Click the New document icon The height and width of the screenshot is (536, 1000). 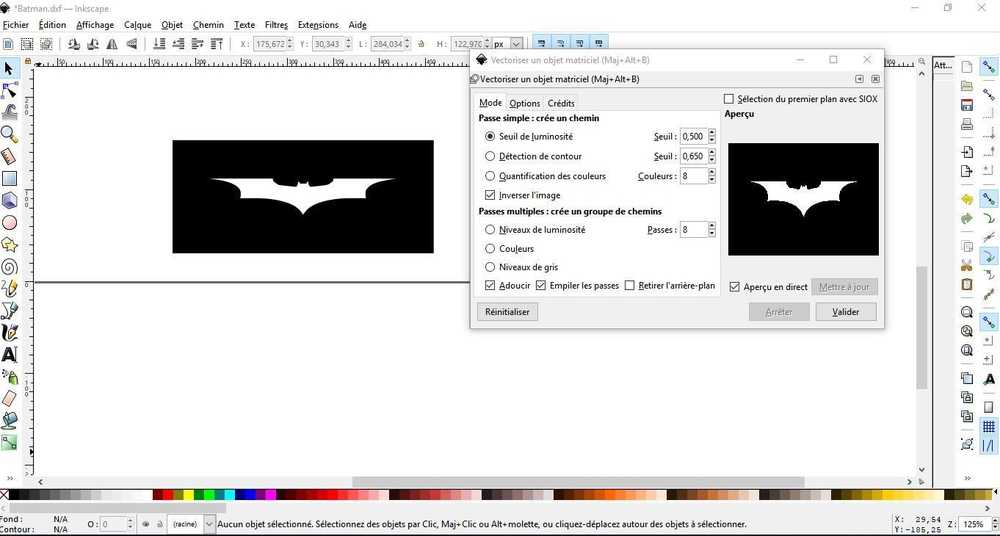click(967, 67)
